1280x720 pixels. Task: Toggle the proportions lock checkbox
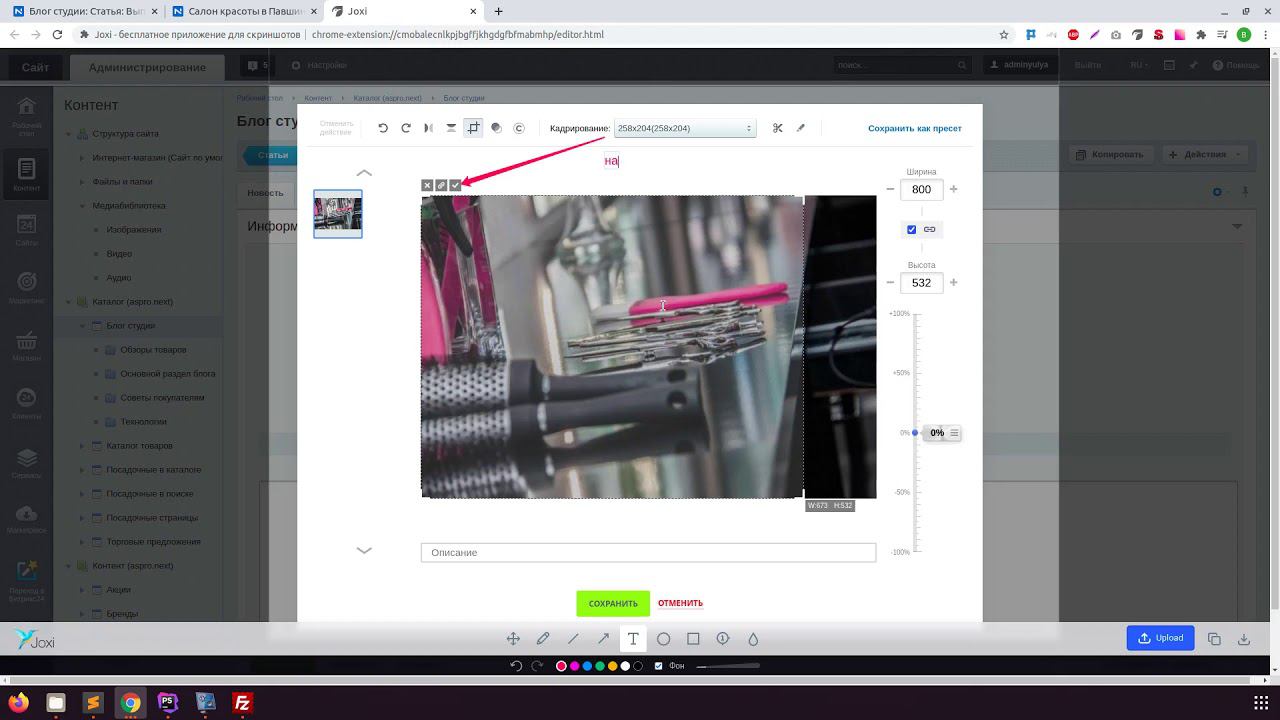point(912,230)
